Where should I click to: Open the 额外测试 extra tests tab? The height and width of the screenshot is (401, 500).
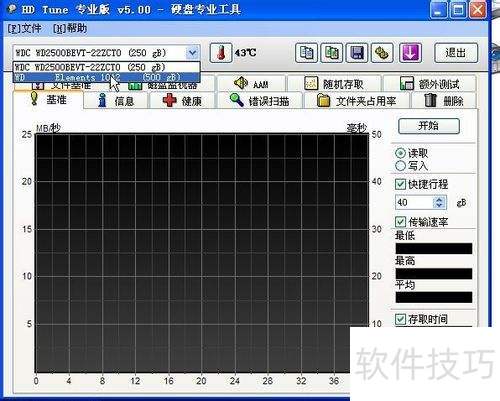coord(430,84)
